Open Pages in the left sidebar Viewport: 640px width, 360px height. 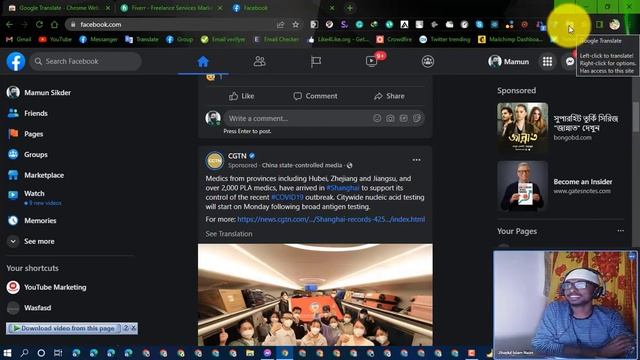pos(25,134)
